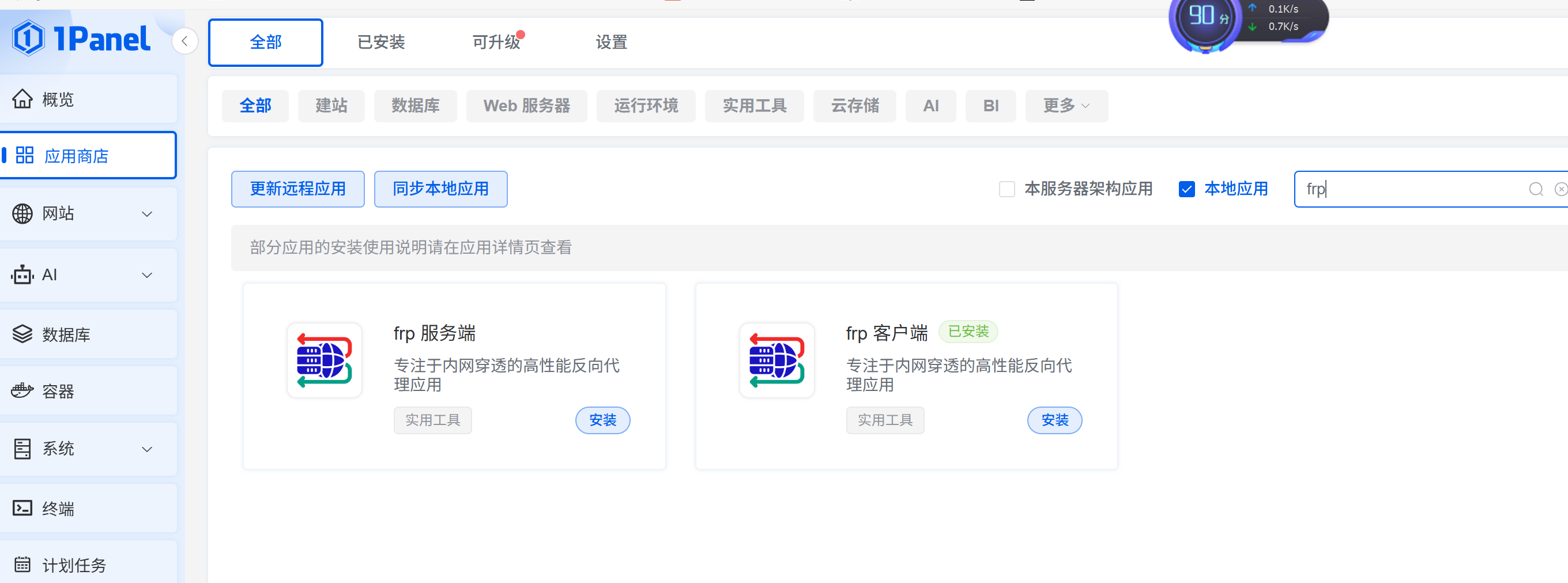Screen dimensions: 1568x583
Task: Expand the 网站 sidebar menu chevron
Action: [x=146, y=214]
